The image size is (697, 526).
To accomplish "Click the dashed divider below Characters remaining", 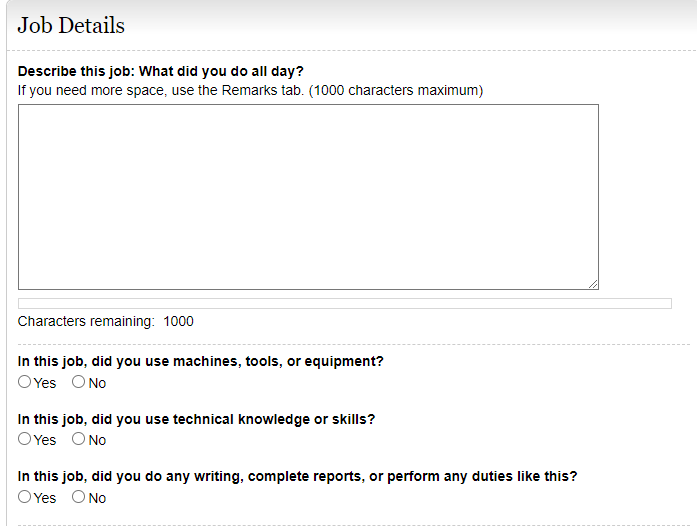I will pyautogui.click(x=350, y=345).
